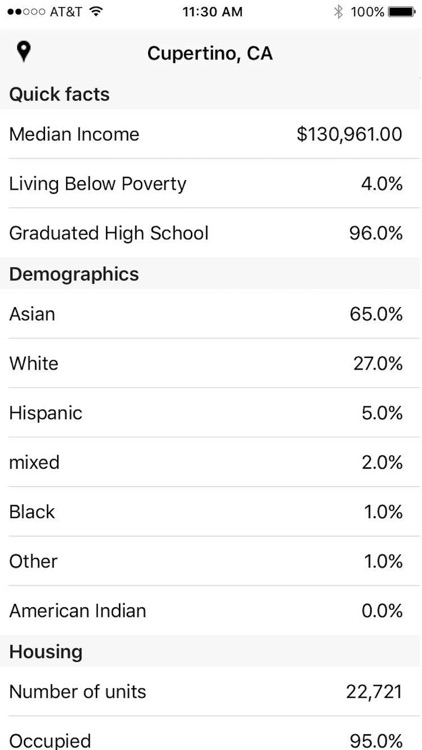Tap the Wi-Fi signal icon
The width and height of the screenshot is (422, 750).
96,11
